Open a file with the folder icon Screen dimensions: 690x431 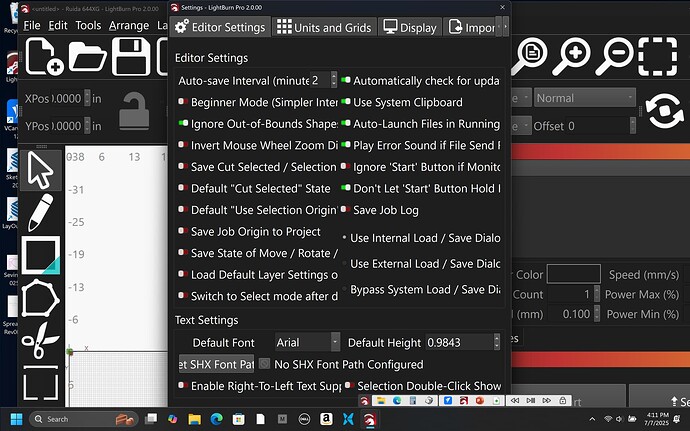click(x=87, y=56)
